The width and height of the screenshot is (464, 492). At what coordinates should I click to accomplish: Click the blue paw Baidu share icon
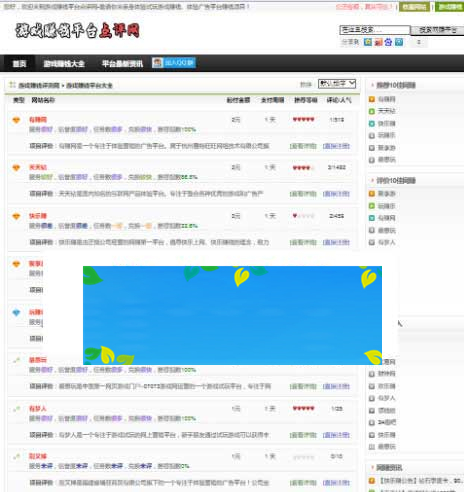(x=388, y=42)
